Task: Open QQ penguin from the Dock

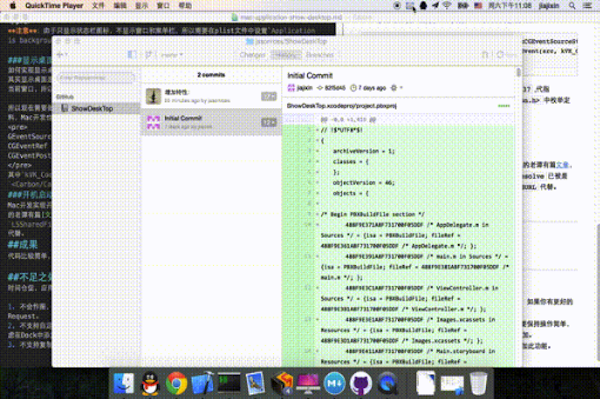Action: (150, 384)
